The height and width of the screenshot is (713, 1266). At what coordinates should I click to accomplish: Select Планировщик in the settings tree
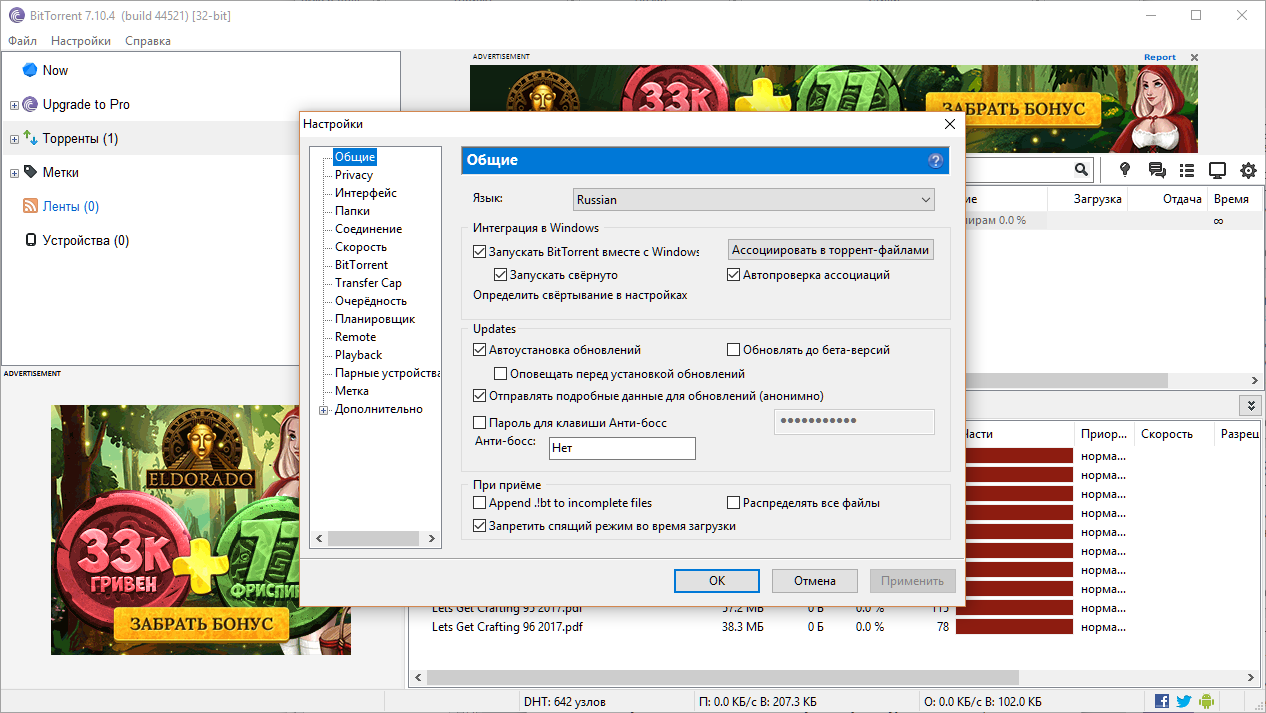point(375,319)
